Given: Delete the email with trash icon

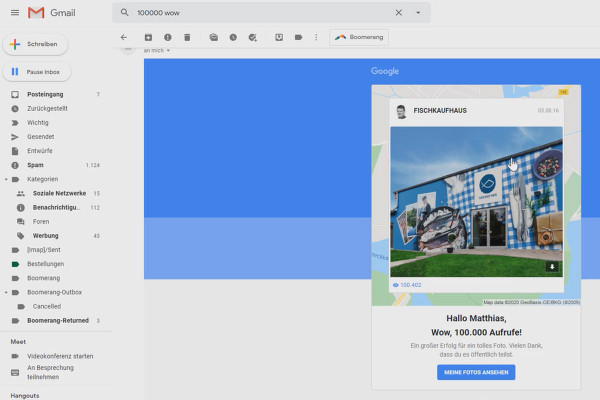Looking at the screenshot, I should coord(187,37).
